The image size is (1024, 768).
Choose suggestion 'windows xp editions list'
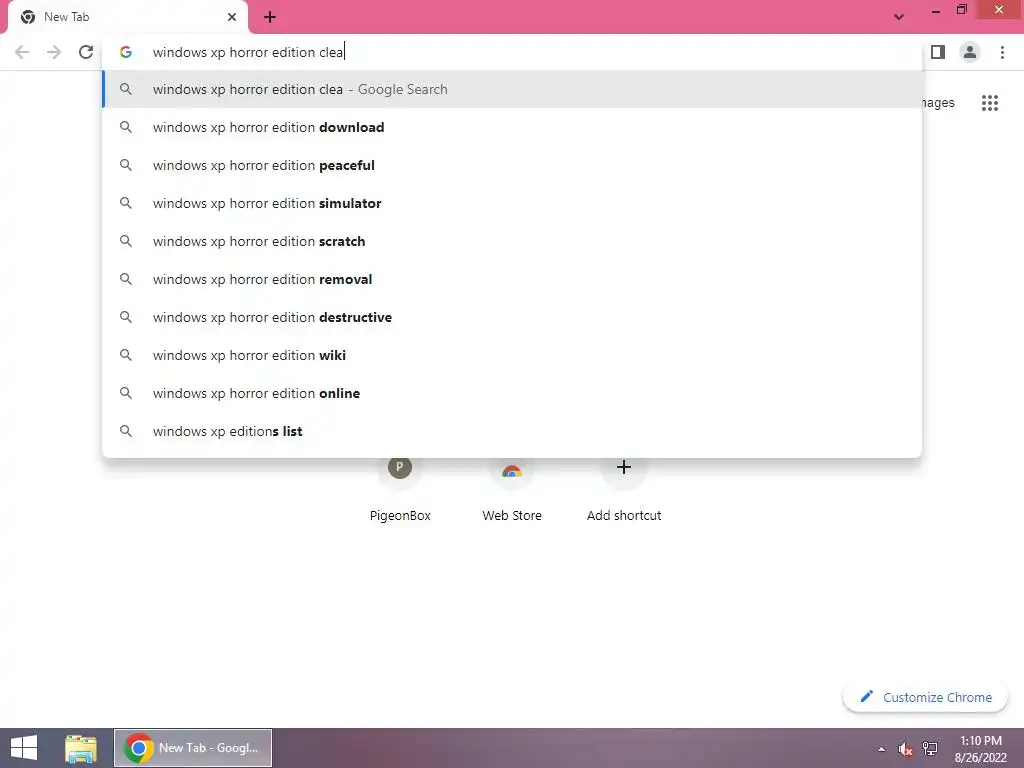pos(512,431)
